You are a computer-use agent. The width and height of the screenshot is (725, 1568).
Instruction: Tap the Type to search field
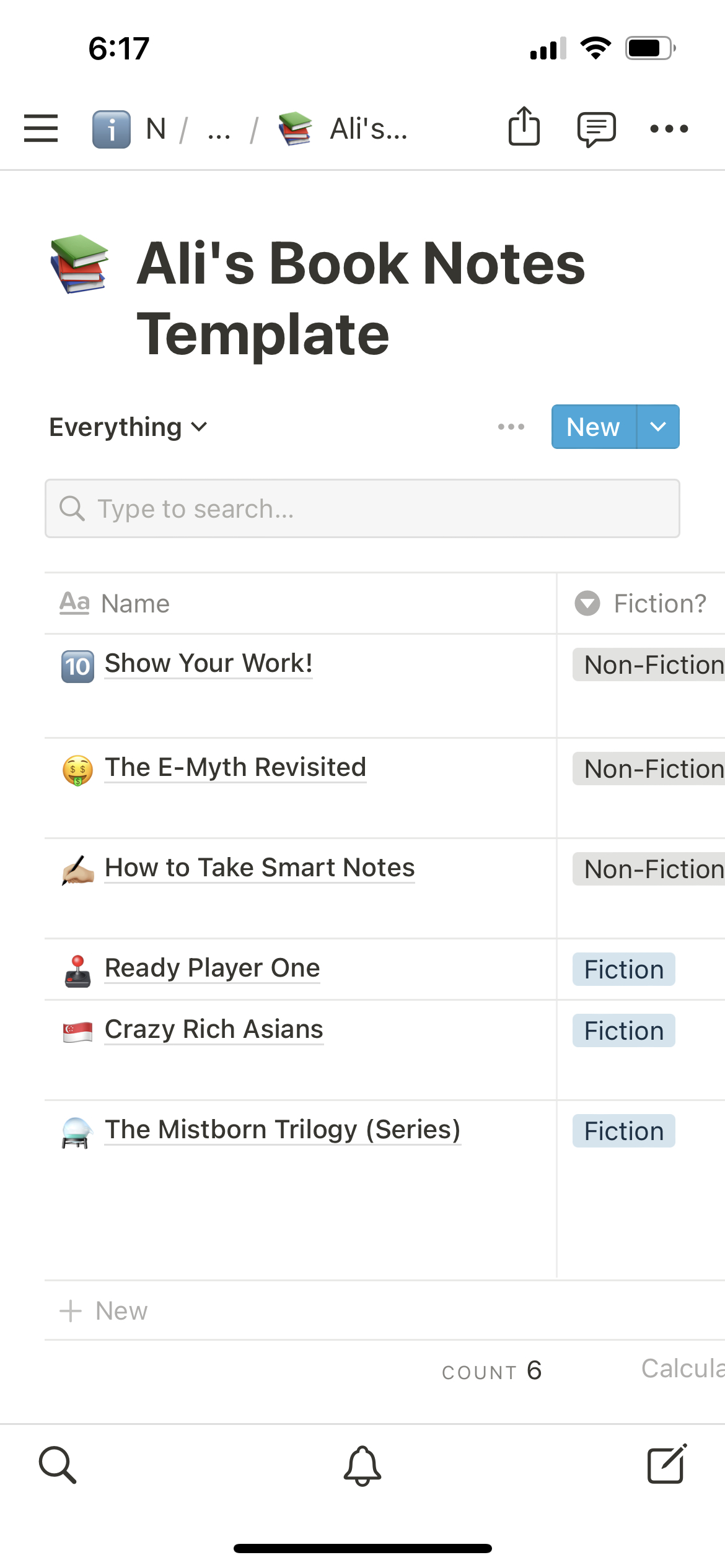(x=362, y=508)
